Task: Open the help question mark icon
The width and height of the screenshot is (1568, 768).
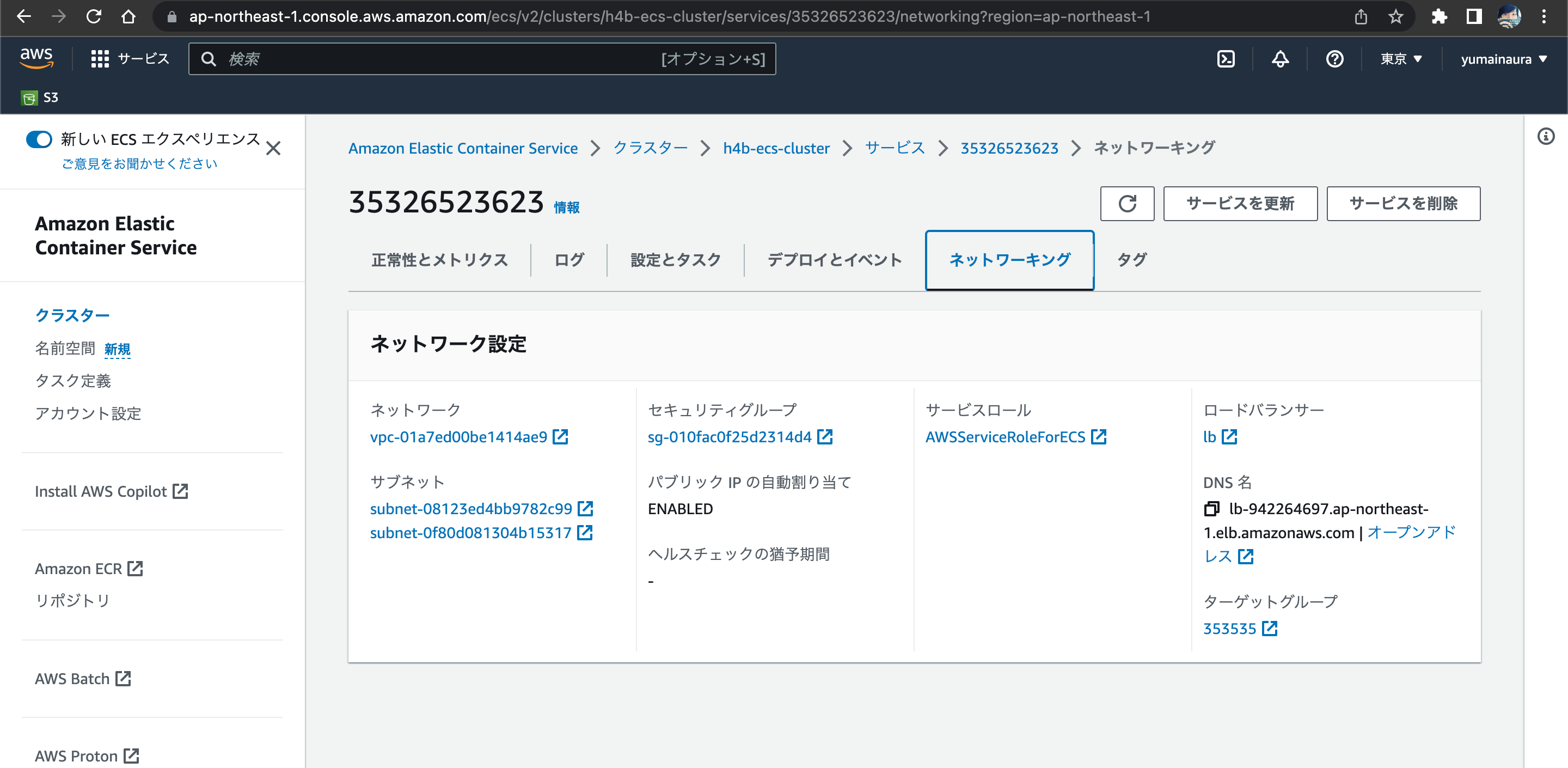Action: click(1334, 59)
